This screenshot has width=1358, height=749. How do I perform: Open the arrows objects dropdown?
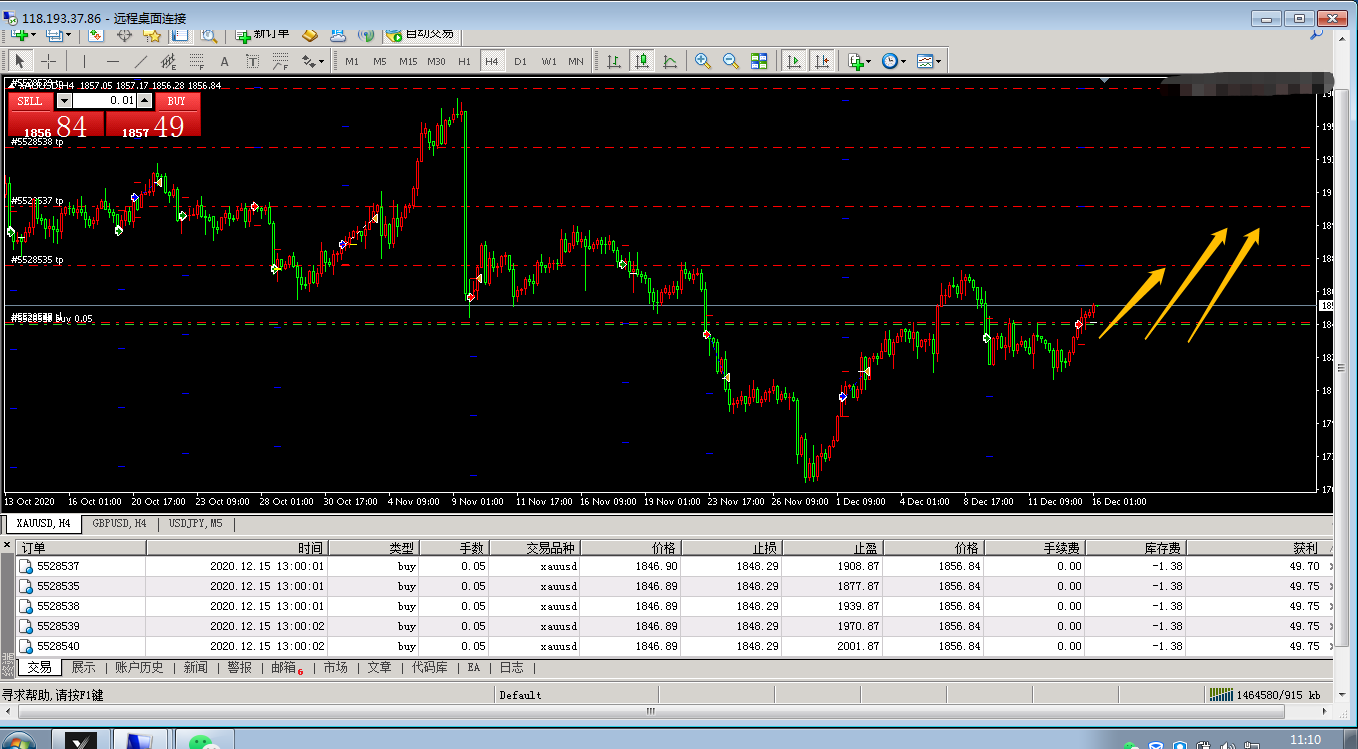(313, 61)
